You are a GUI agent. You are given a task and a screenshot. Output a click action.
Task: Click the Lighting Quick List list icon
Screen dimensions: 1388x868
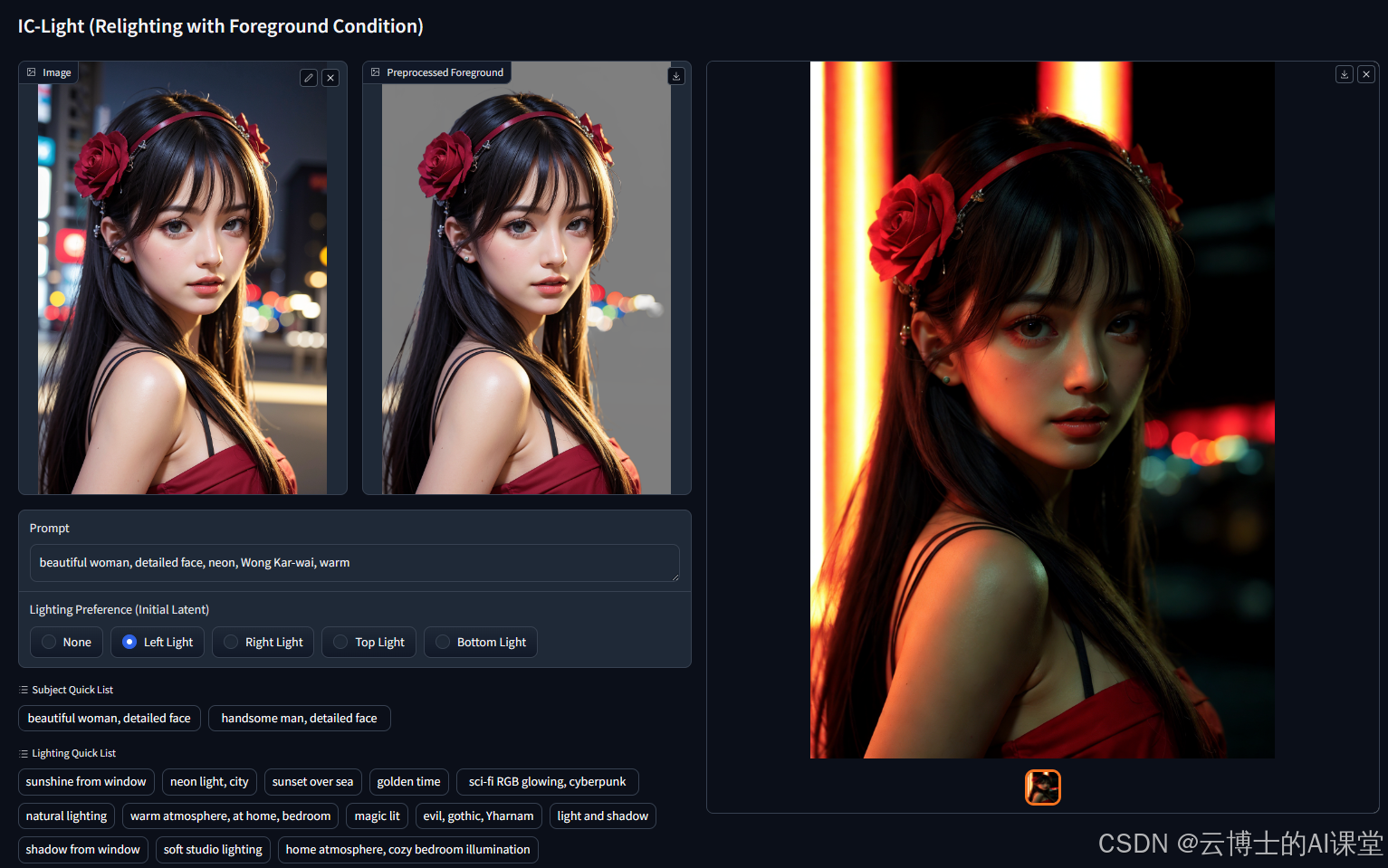point(23,752)
